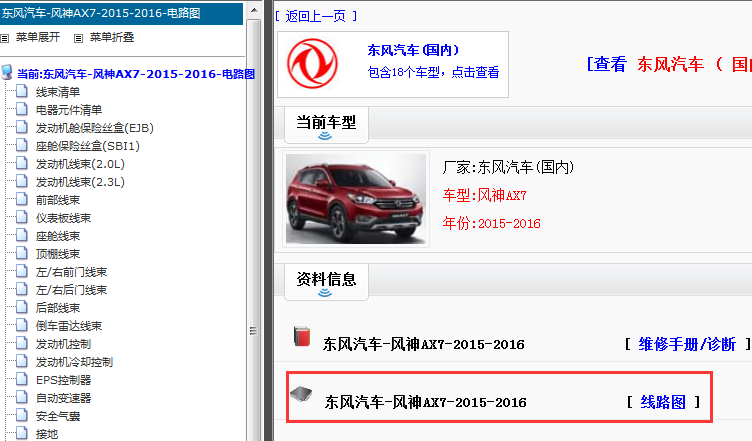
Task: Open 东风汽车(国内) brand link
Action: (413, 50)
